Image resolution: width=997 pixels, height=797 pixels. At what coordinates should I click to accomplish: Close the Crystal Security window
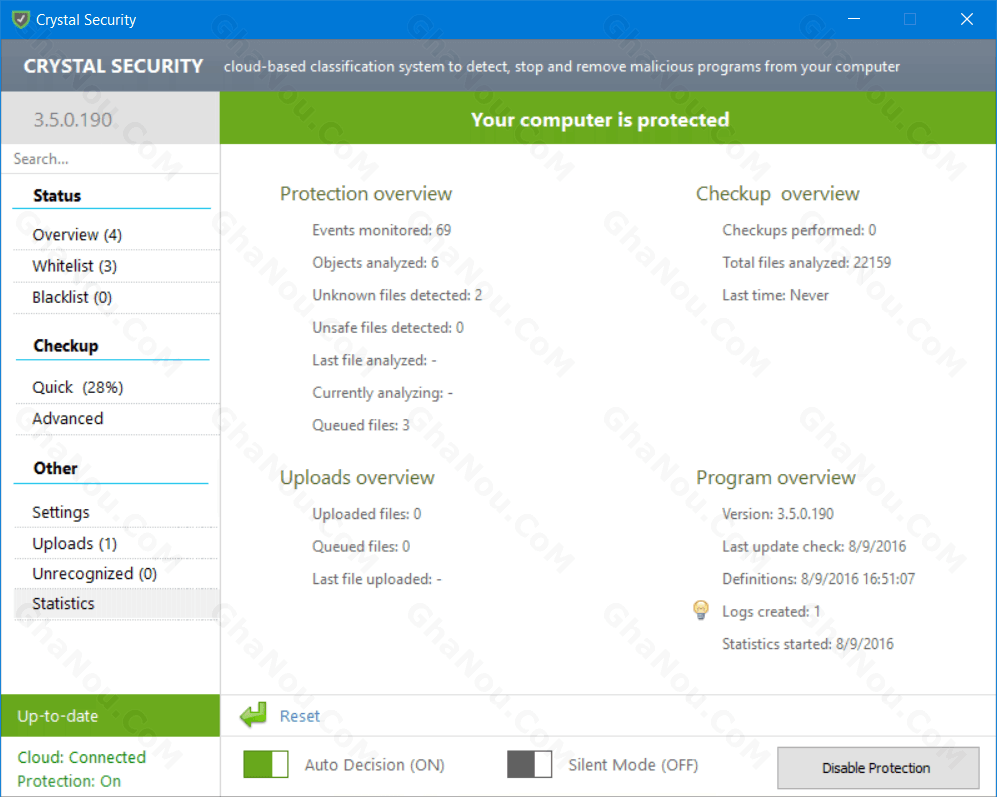(966, 19)
